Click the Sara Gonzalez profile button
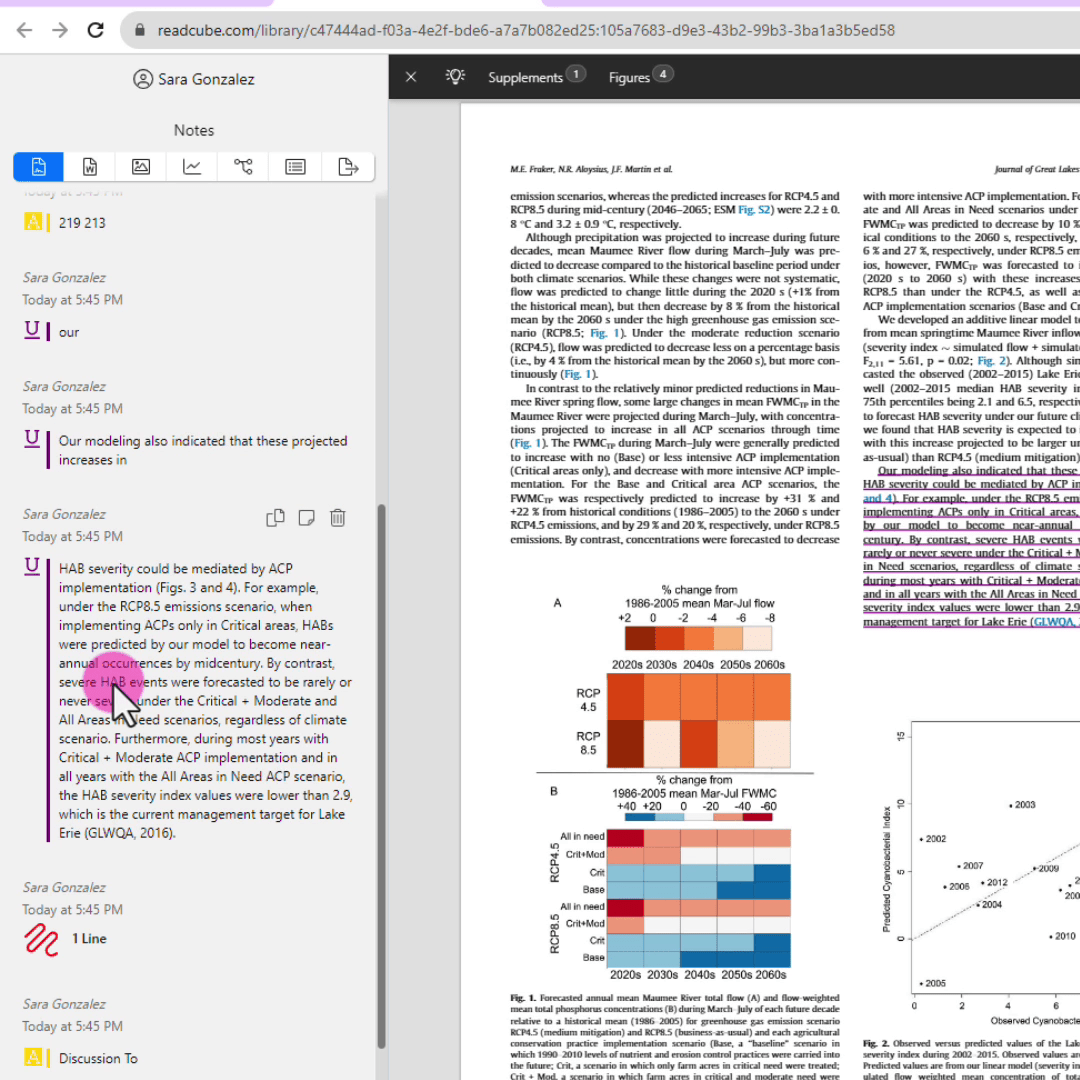 (x=194, y=79)
